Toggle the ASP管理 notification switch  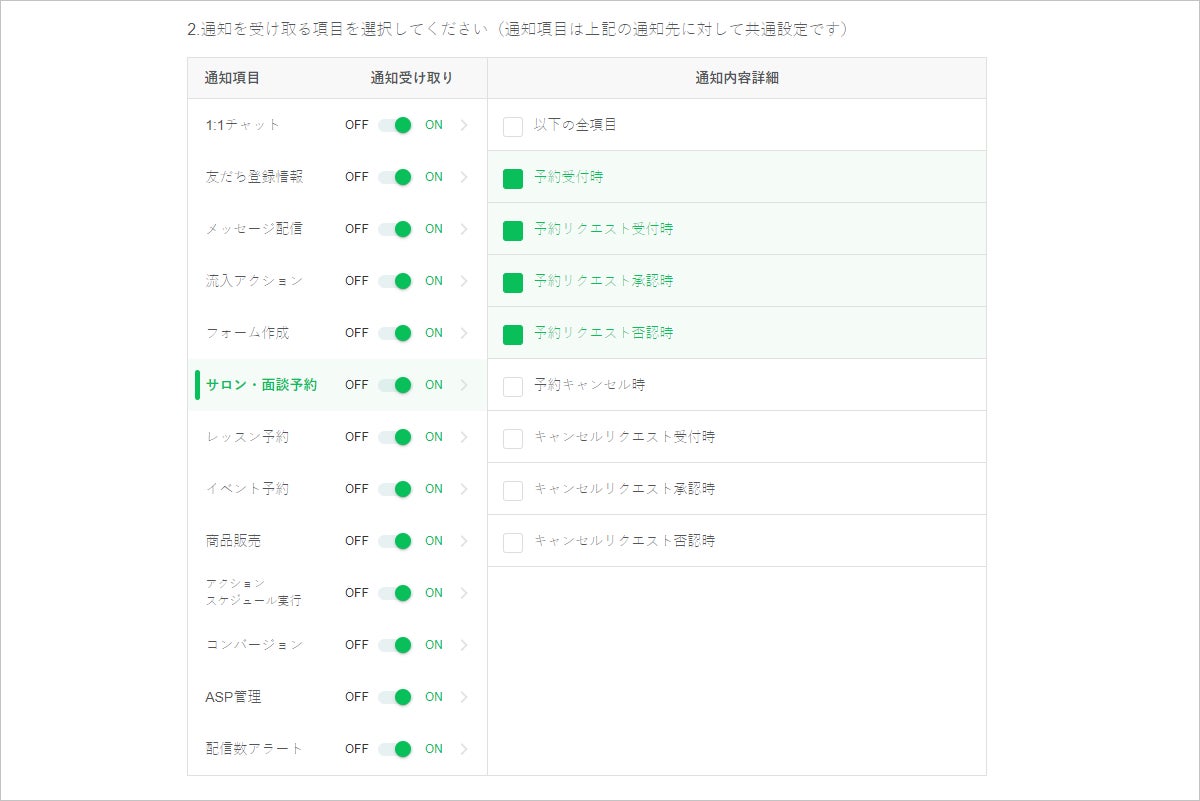(x=395, y=697)
